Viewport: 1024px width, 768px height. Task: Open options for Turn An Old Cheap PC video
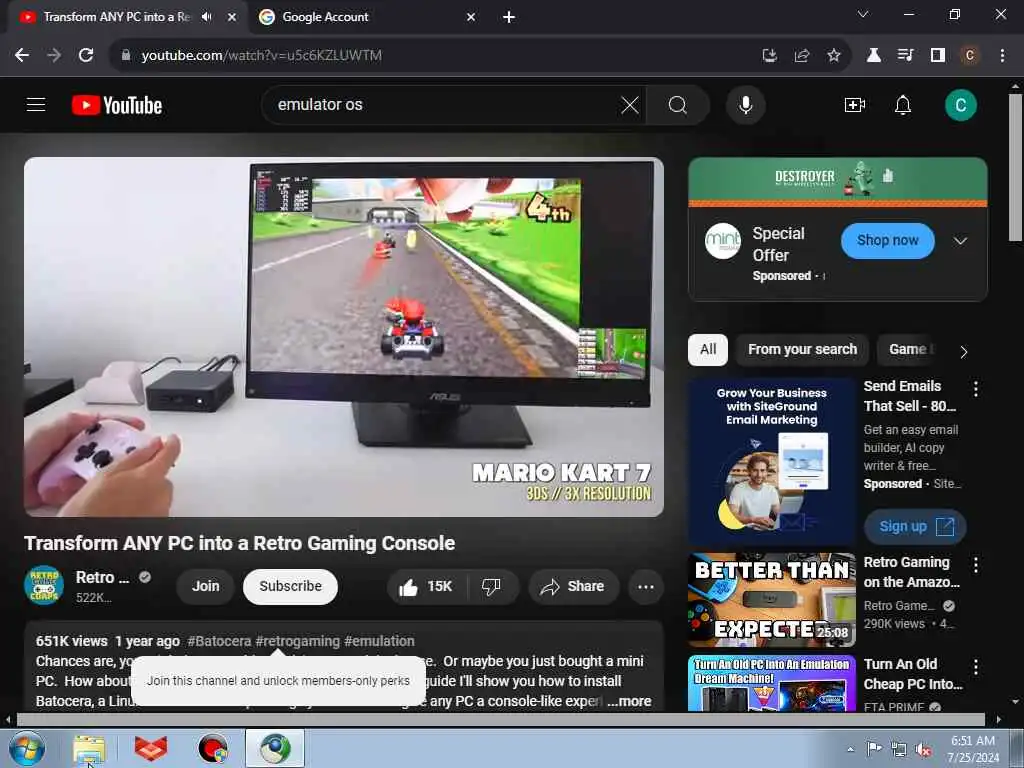coord(976,667)
